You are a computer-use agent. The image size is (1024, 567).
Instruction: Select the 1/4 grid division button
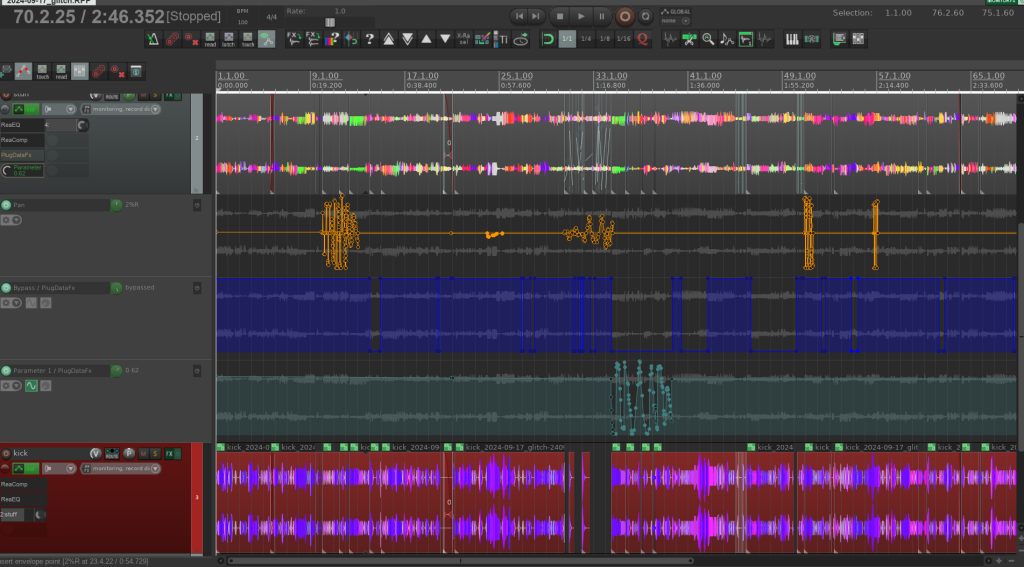tap(586, 39)
